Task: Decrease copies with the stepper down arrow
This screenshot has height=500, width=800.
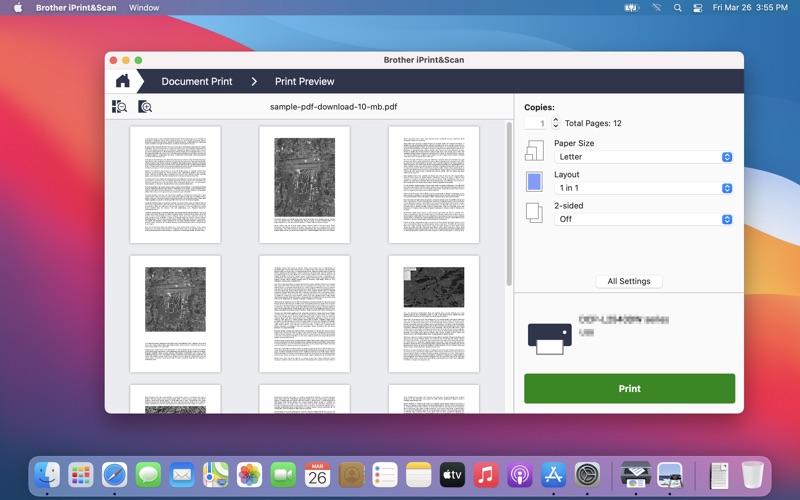Action: pyautogui.click(x=556, y=126)
